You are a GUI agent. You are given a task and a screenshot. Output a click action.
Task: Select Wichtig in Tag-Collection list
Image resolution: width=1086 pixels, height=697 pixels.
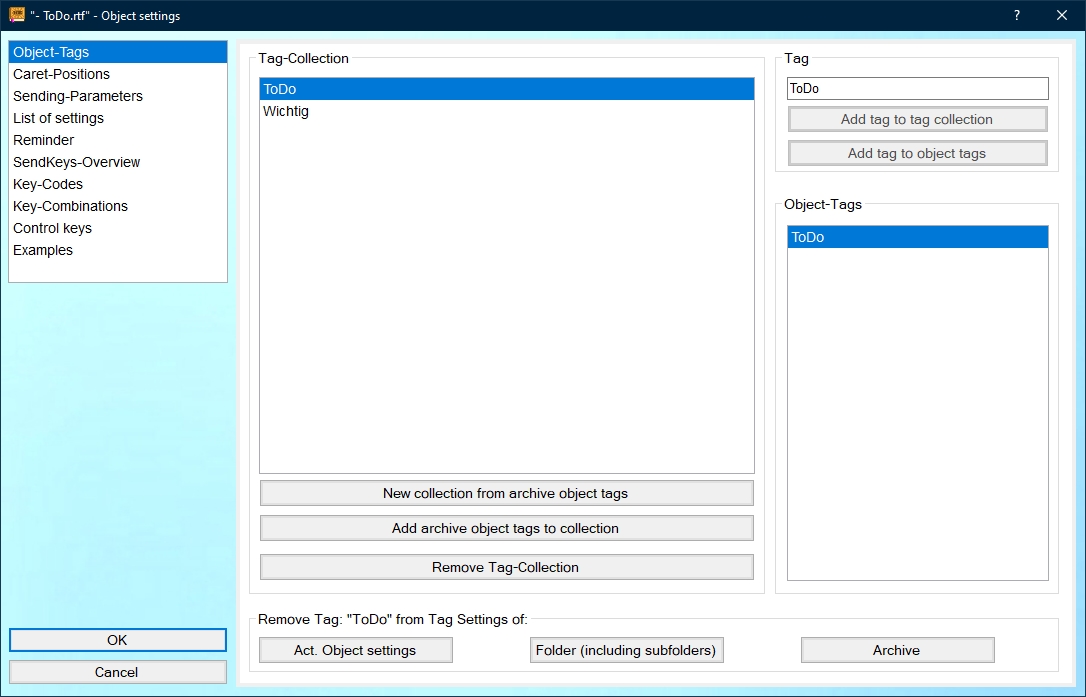(x=286, y=111)
